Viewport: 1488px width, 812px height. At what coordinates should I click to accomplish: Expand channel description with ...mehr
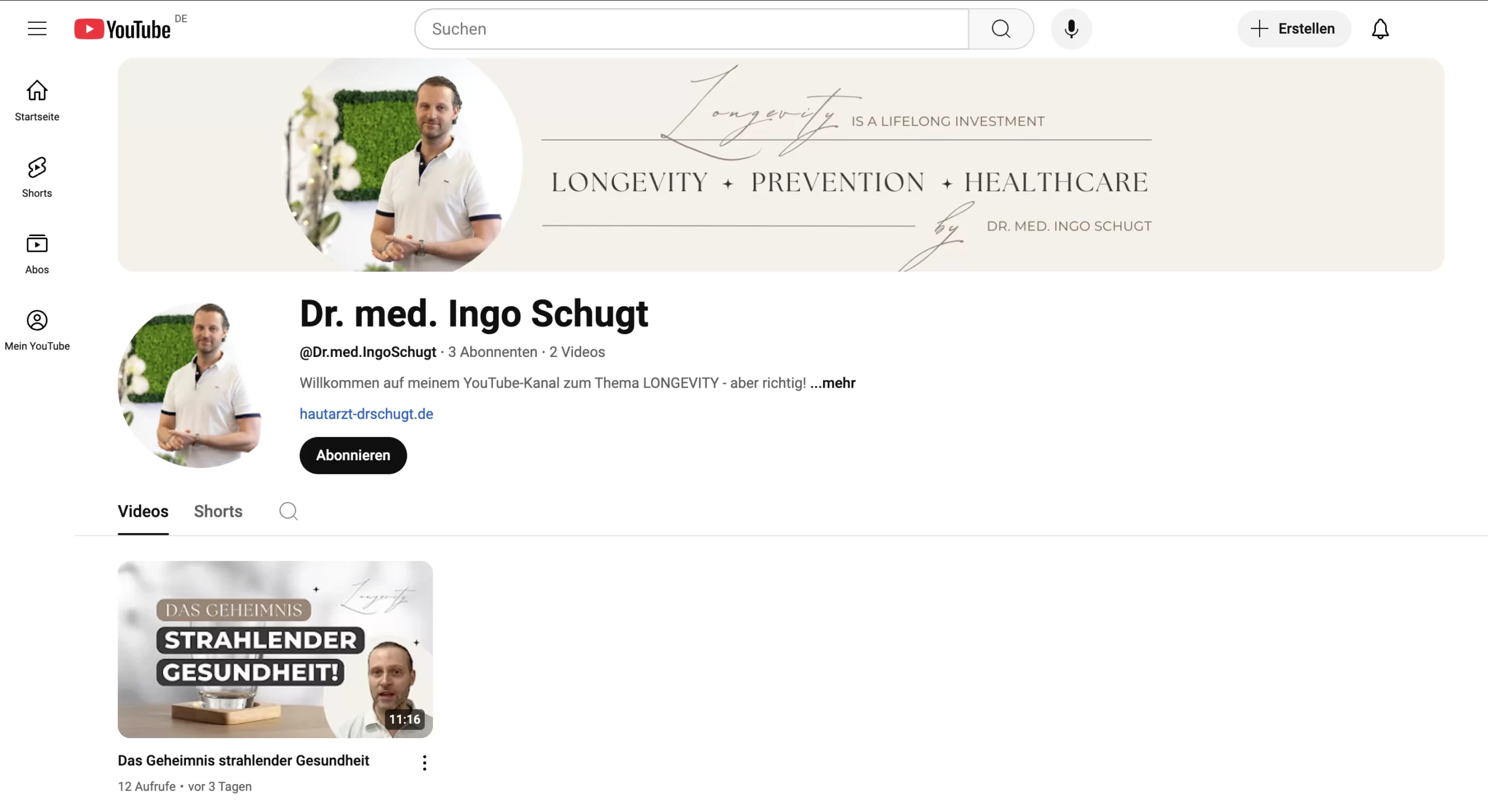coord(833,383)
